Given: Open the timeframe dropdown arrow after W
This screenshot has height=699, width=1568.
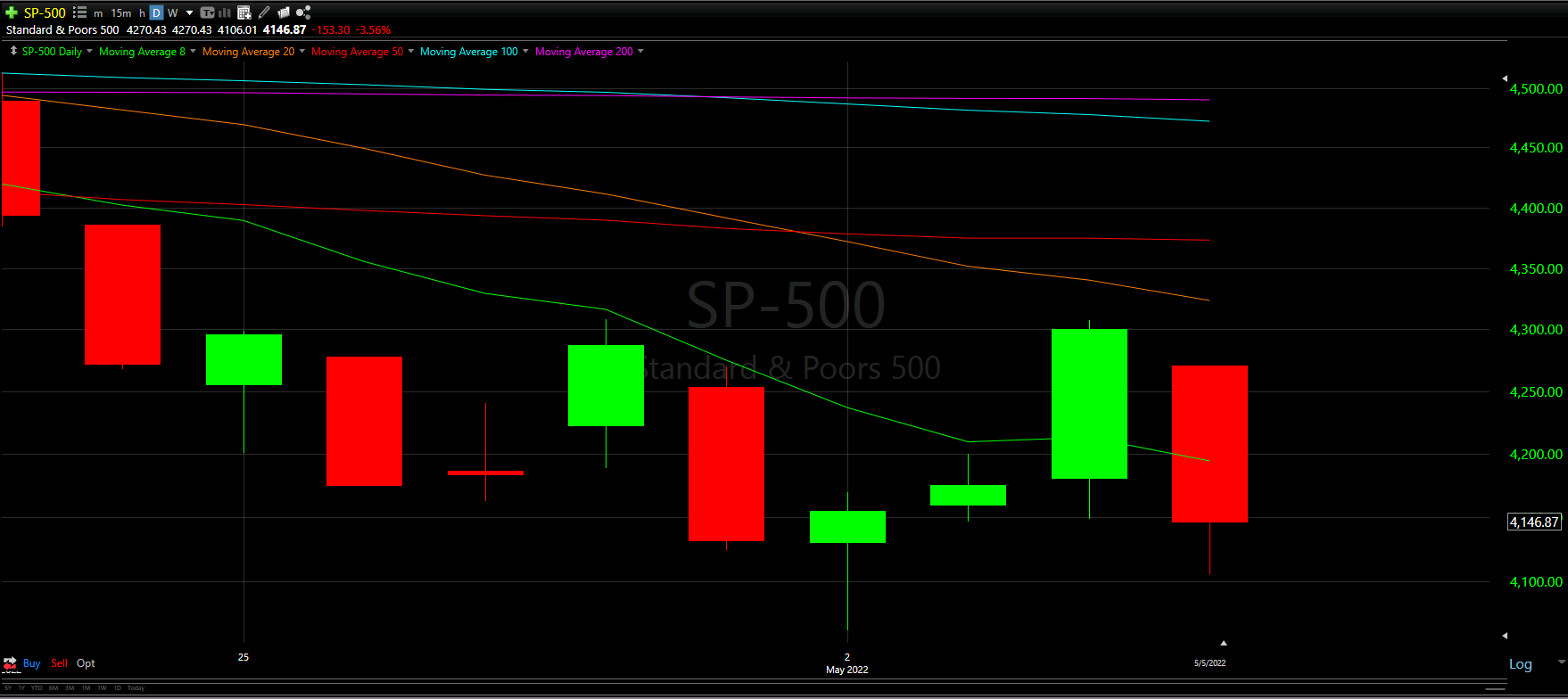Looking at the screenshot, I should pos(190,13).
